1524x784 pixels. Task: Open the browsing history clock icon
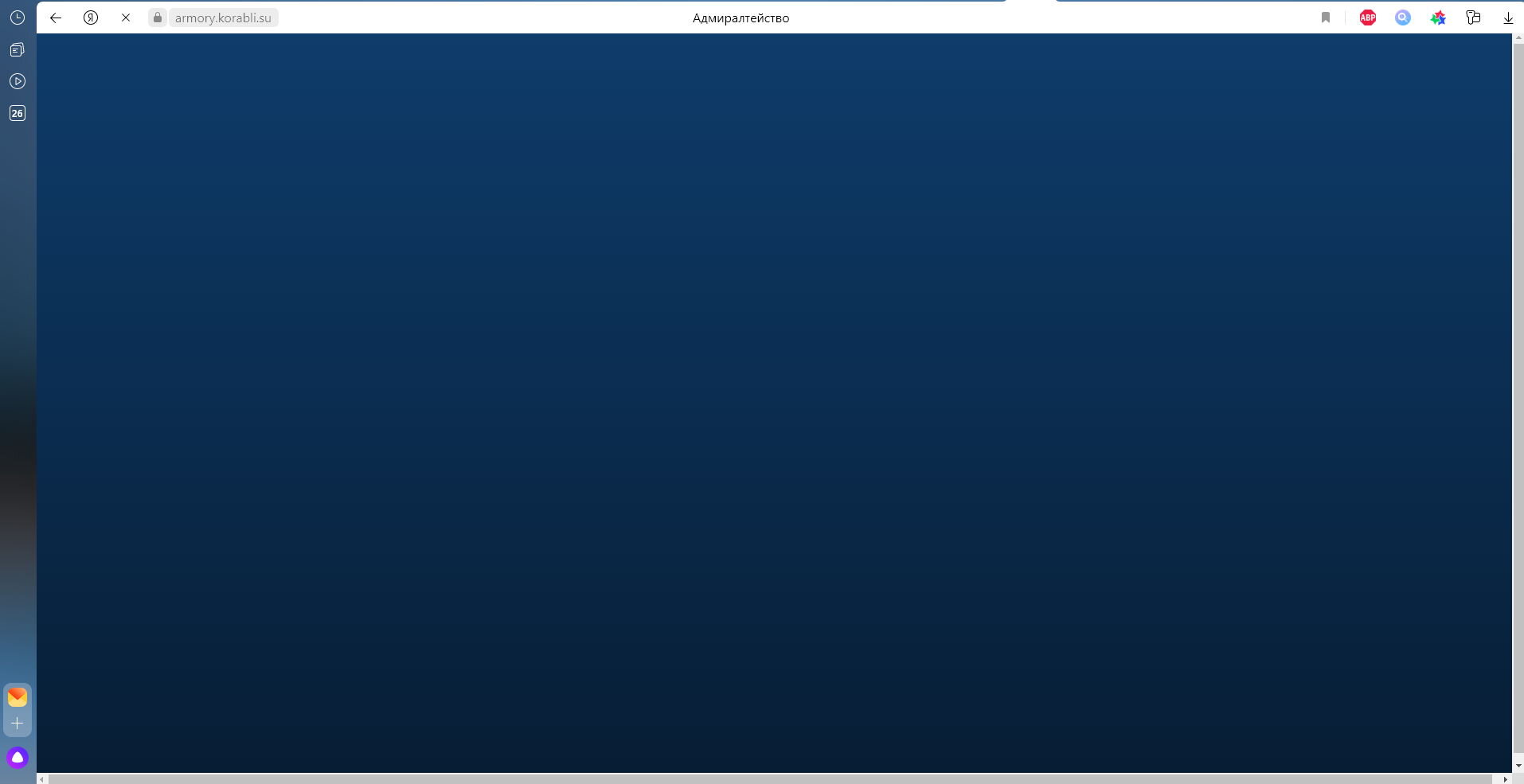pyautogui.click(x=17, y=18)
